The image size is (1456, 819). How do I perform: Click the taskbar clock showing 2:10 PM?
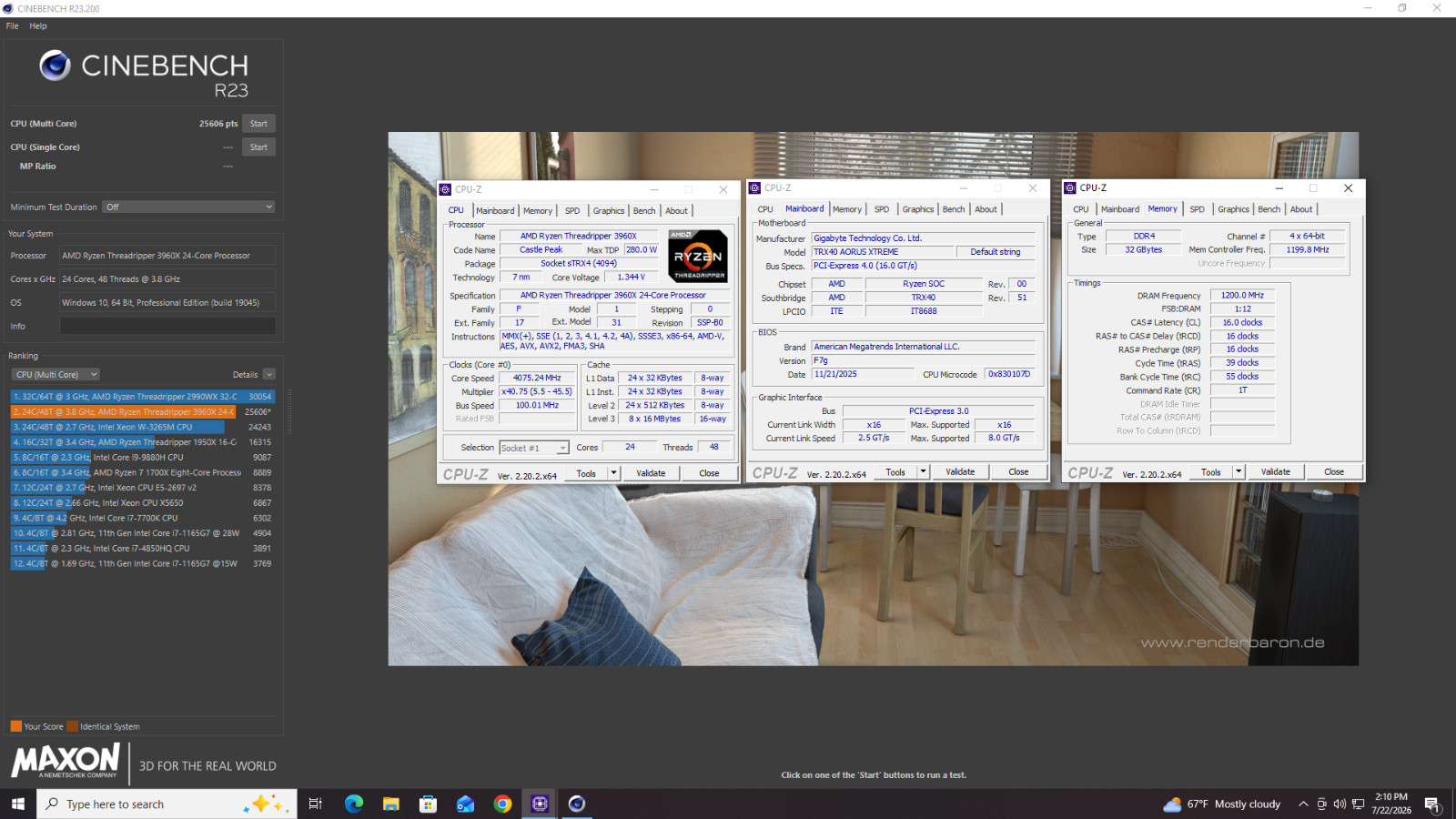click(x=1391, y=804)
